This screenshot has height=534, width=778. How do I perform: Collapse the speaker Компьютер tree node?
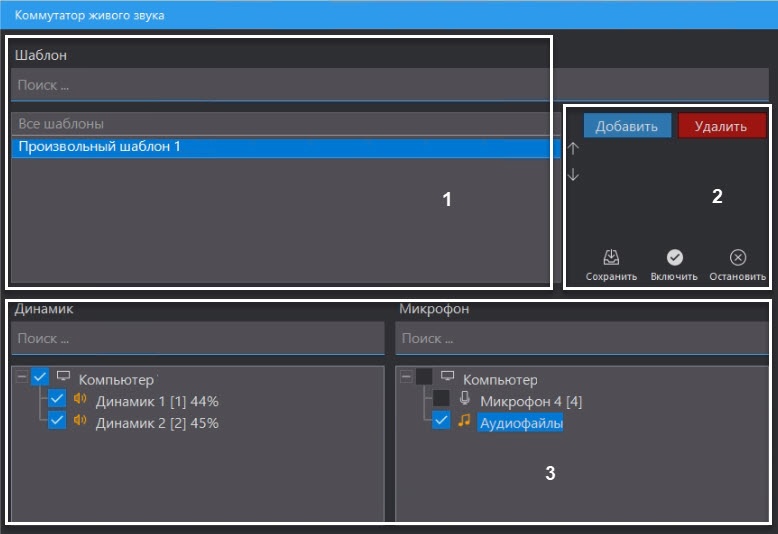pyautogui.click(x=22, y=378)
